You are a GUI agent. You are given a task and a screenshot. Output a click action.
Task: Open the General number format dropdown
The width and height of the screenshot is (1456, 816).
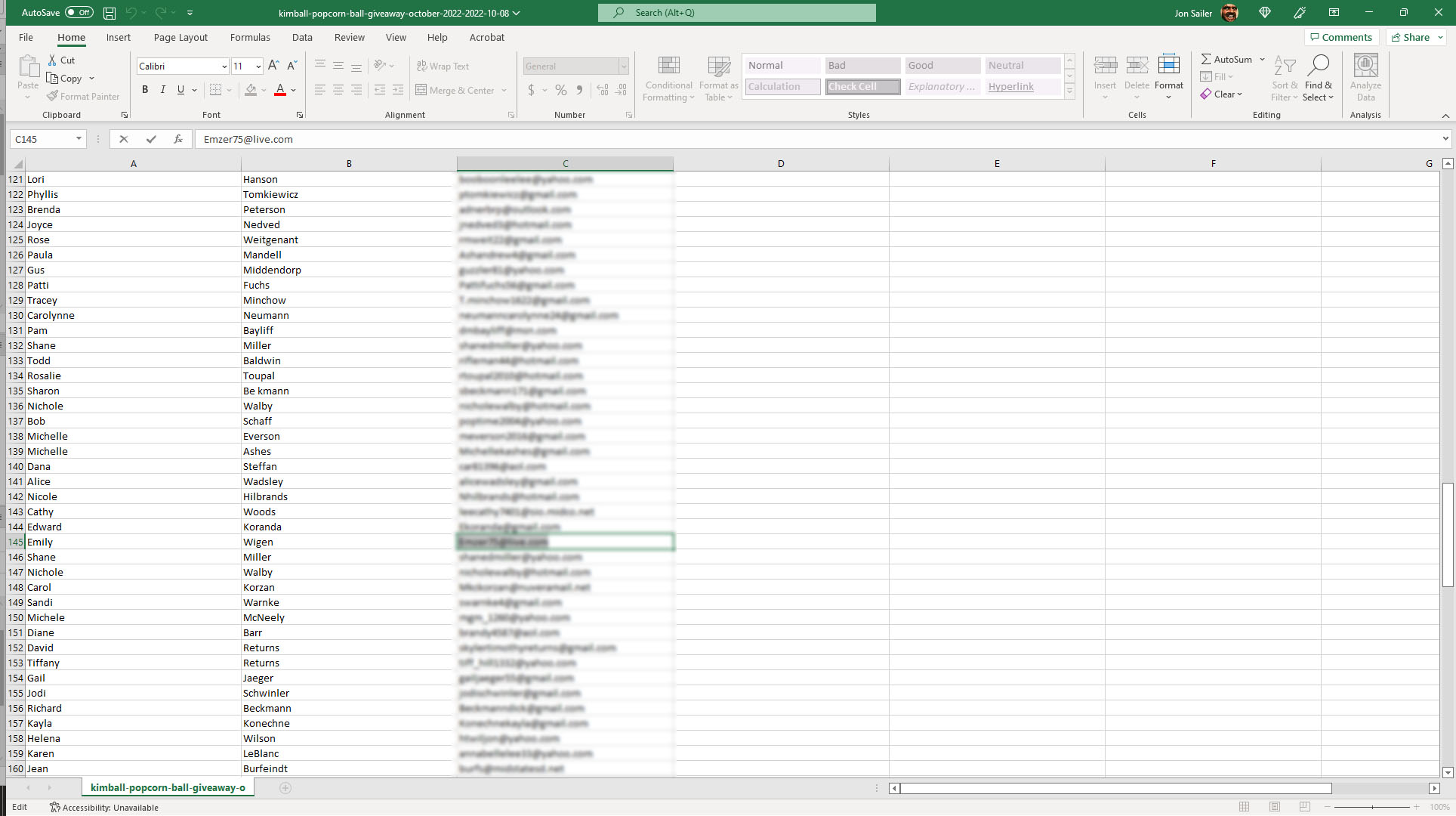click(x=624, y=66)
